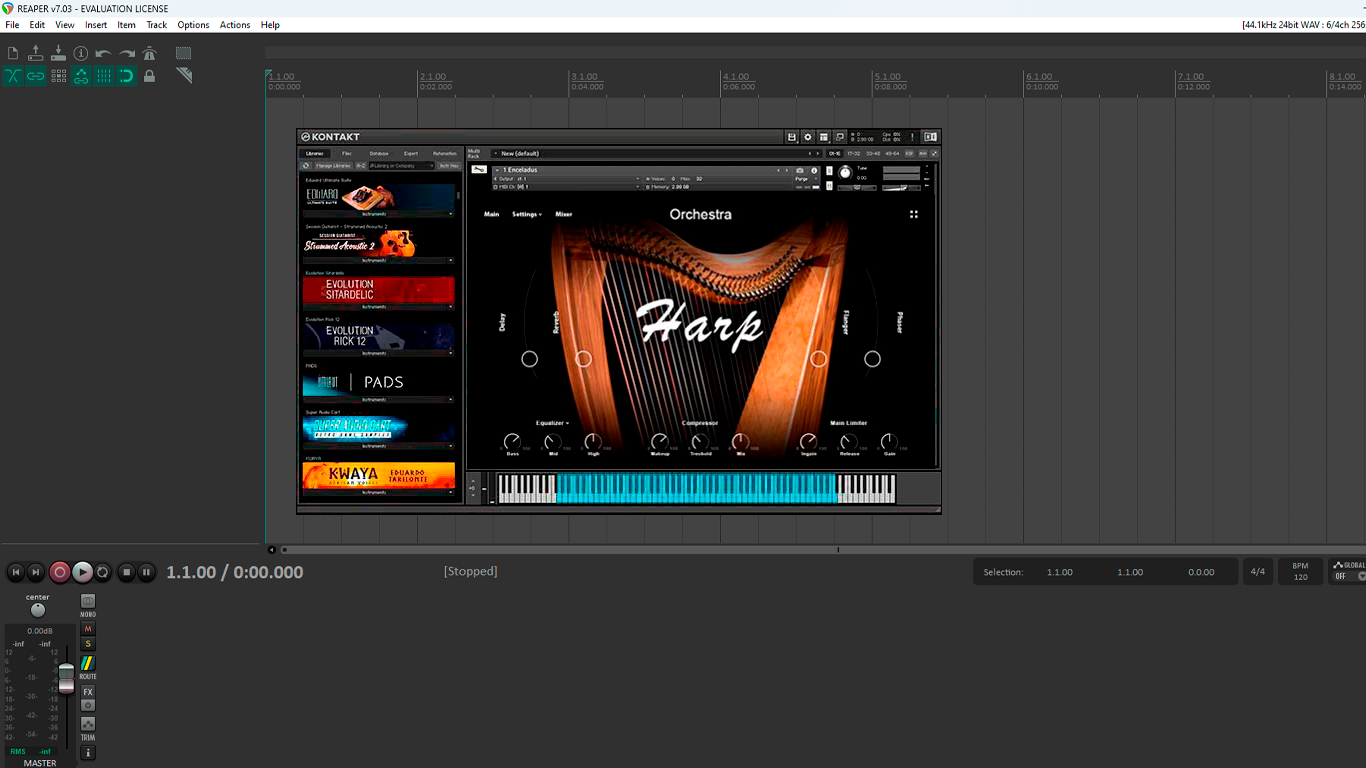Create a new project with the toolbar icon

click(x=13, y=53)
